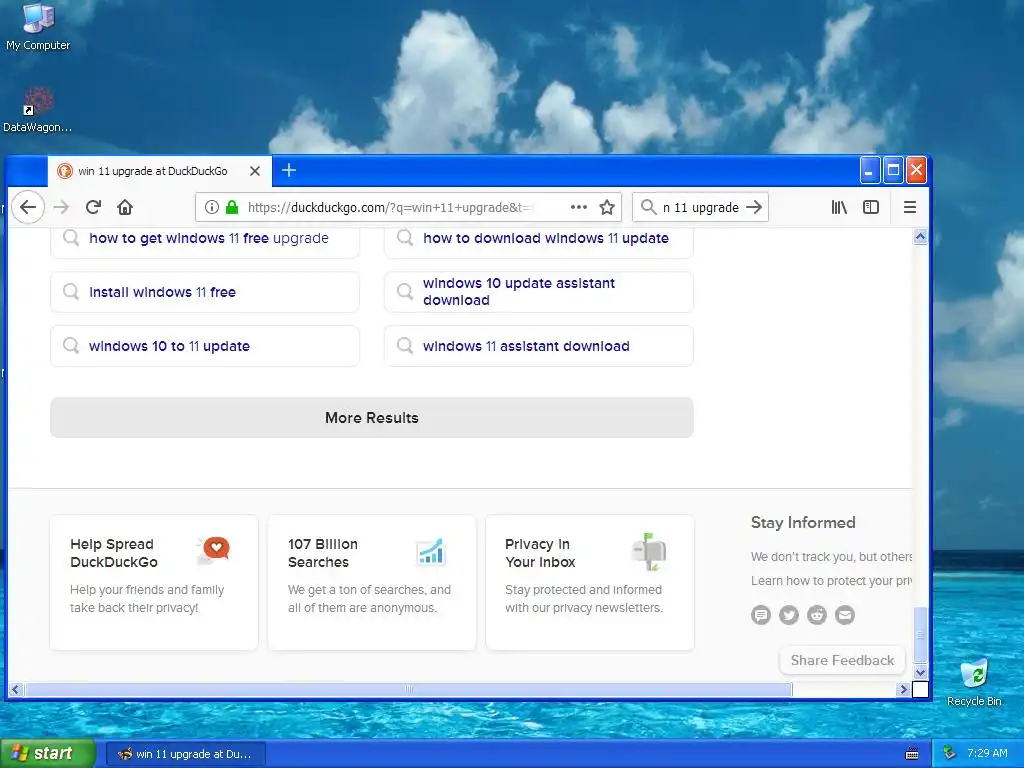Open the Library icon
This screenshot has width=1024, height=768.
[839, 207]
